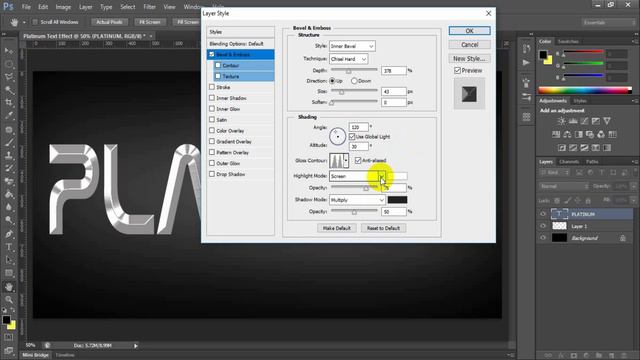Select the Lasso tool
640x360 pixels.
pyautogui.click(x=9, y=77)
